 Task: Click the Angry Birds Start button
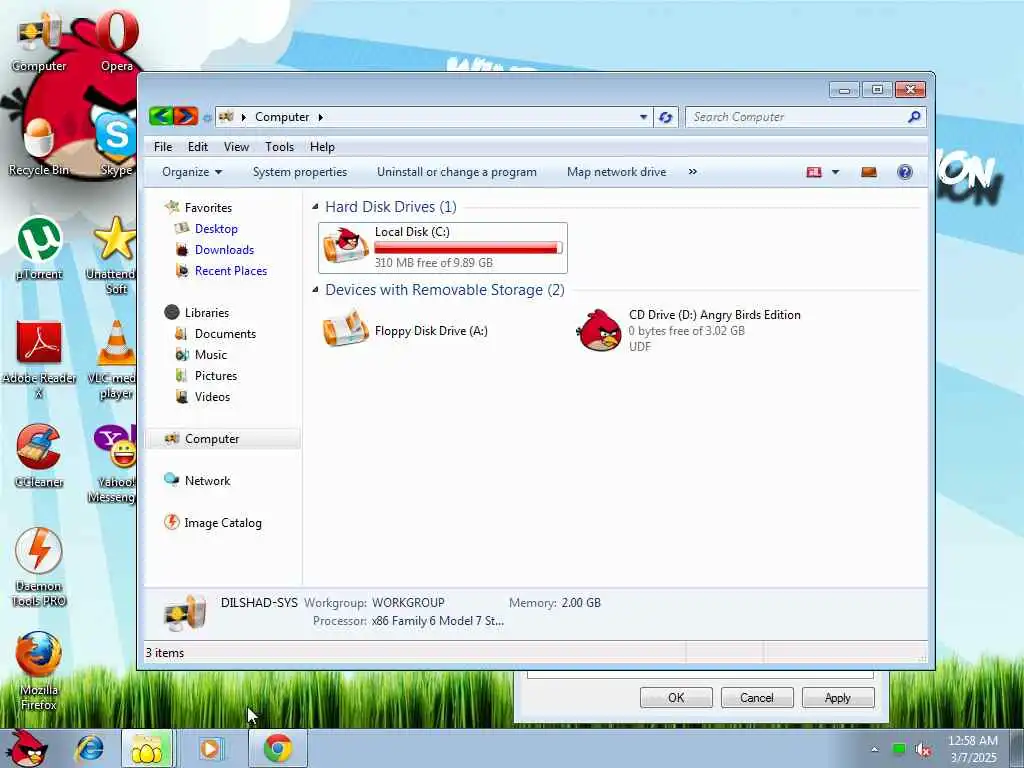[26, 748]
